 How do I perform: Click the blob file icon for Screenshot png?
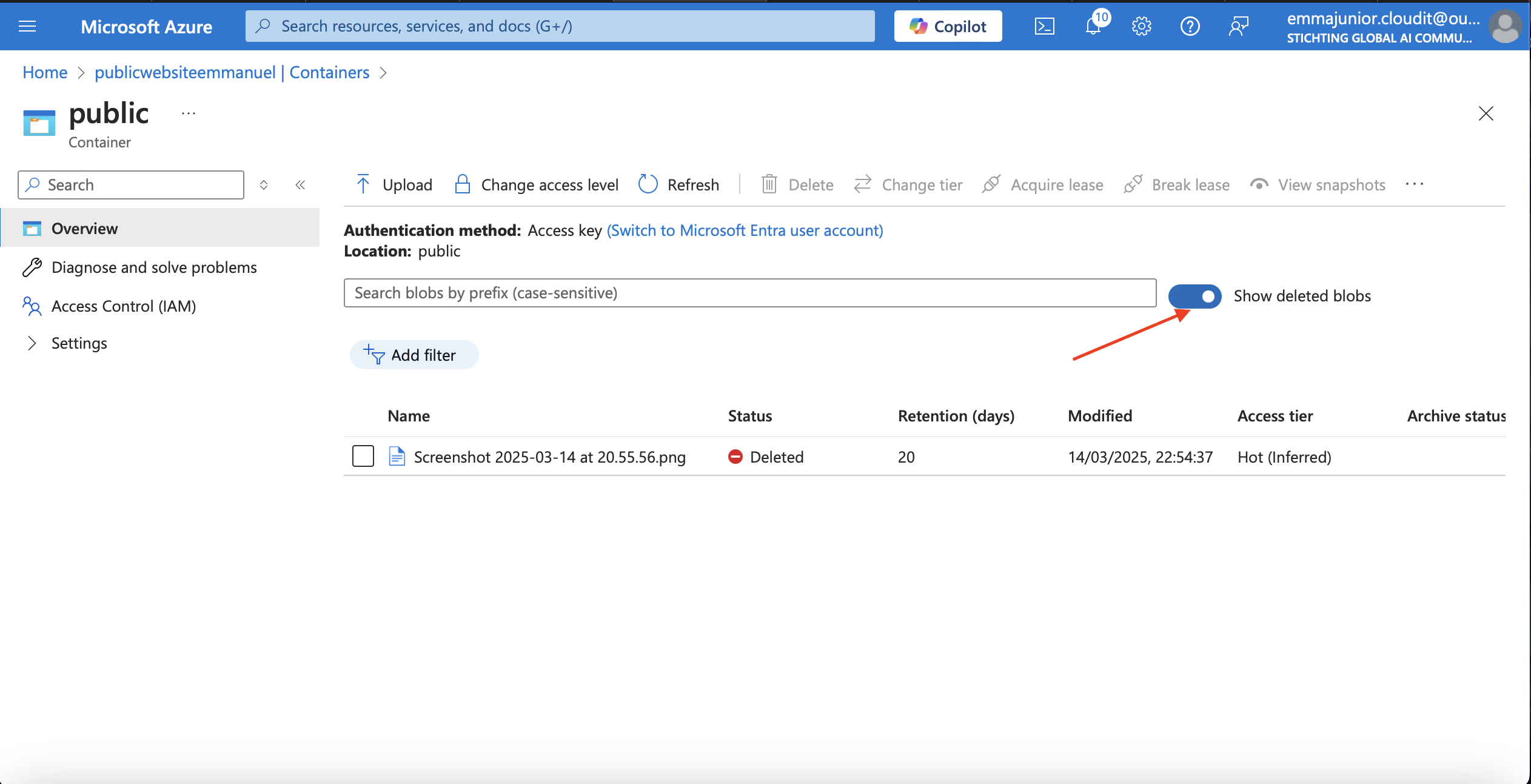point(397,456)
